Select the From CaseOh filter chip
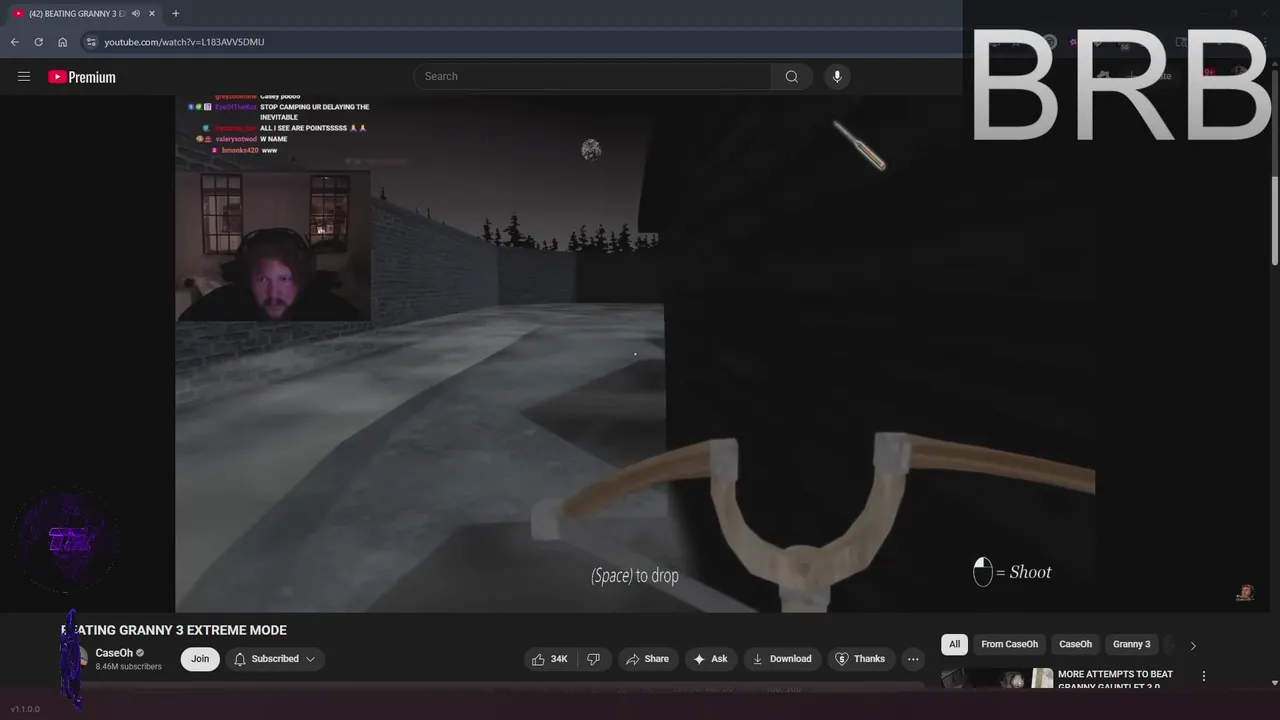The image size is (1280, 720). [1009, 644]
